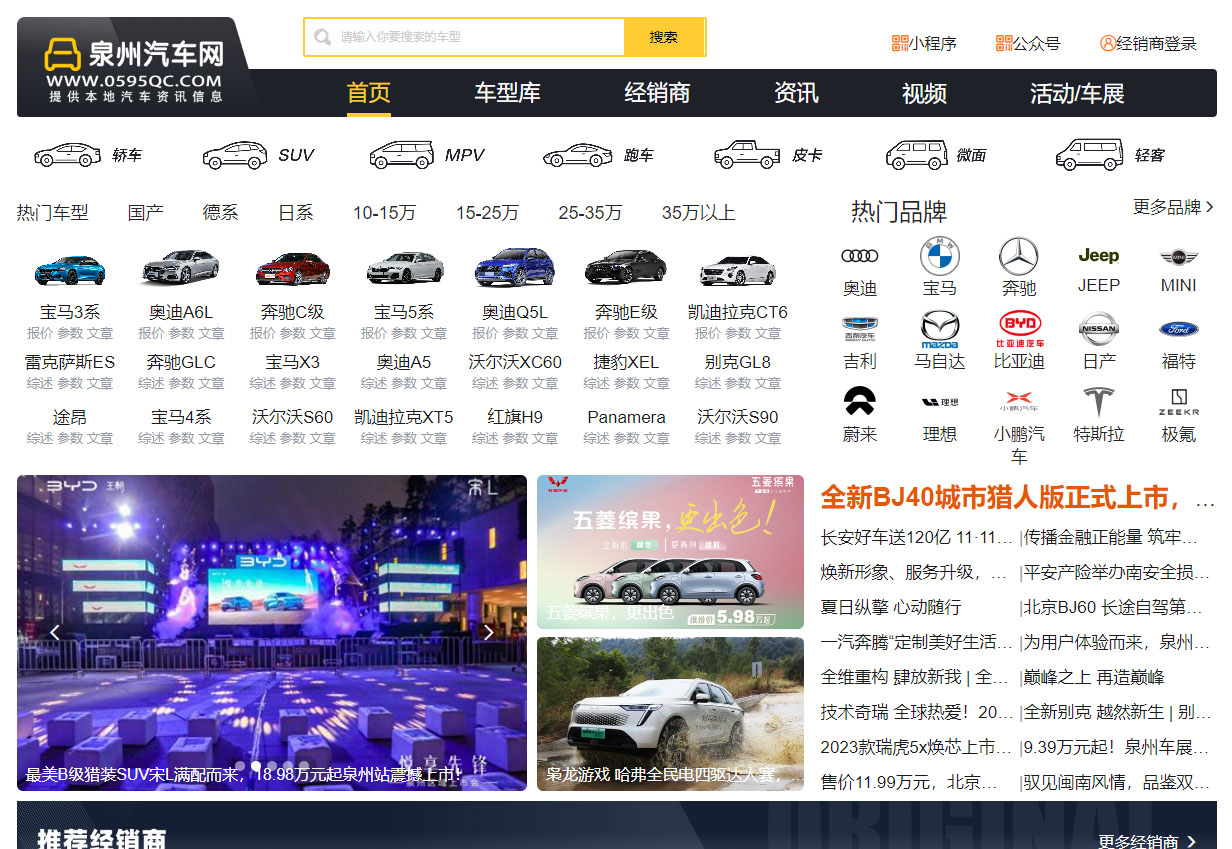The height and width of the screenshot is (849, 1232).
Task: Open the 宝马 BMW brand logo
Action: [x=940, y=257]
